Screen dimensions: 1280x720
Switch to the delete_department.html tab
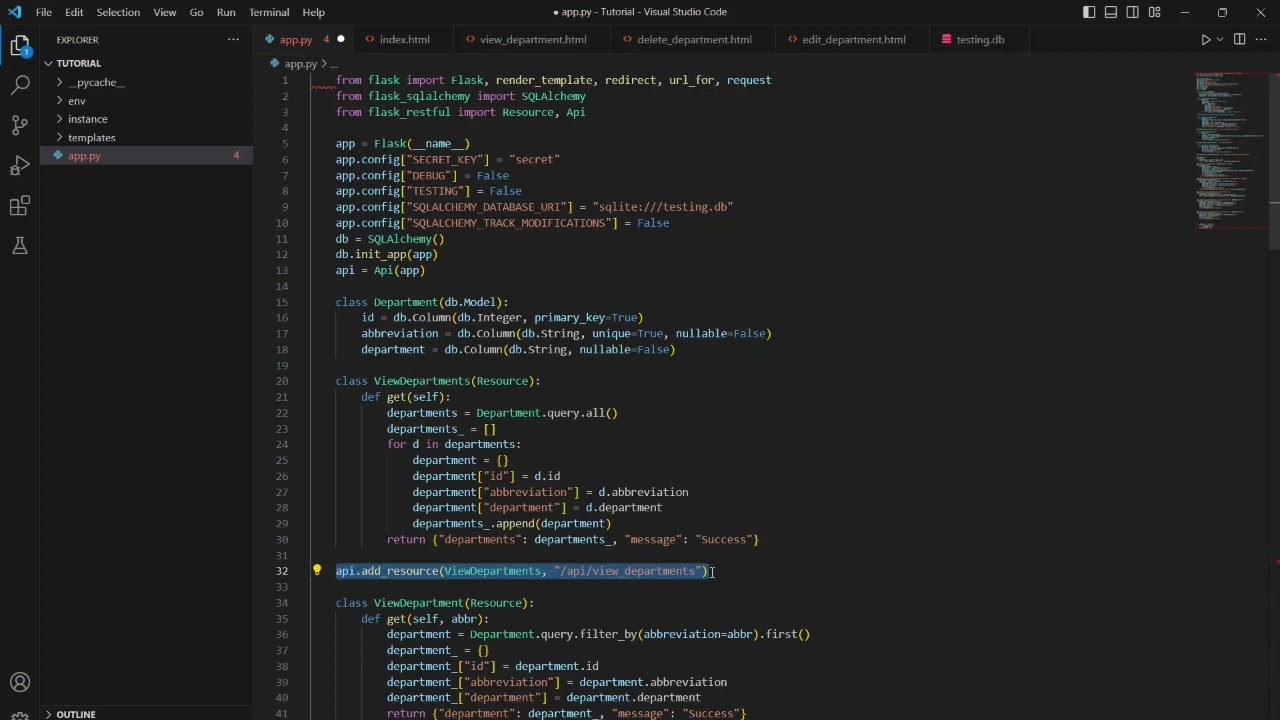tap(694, 40)
